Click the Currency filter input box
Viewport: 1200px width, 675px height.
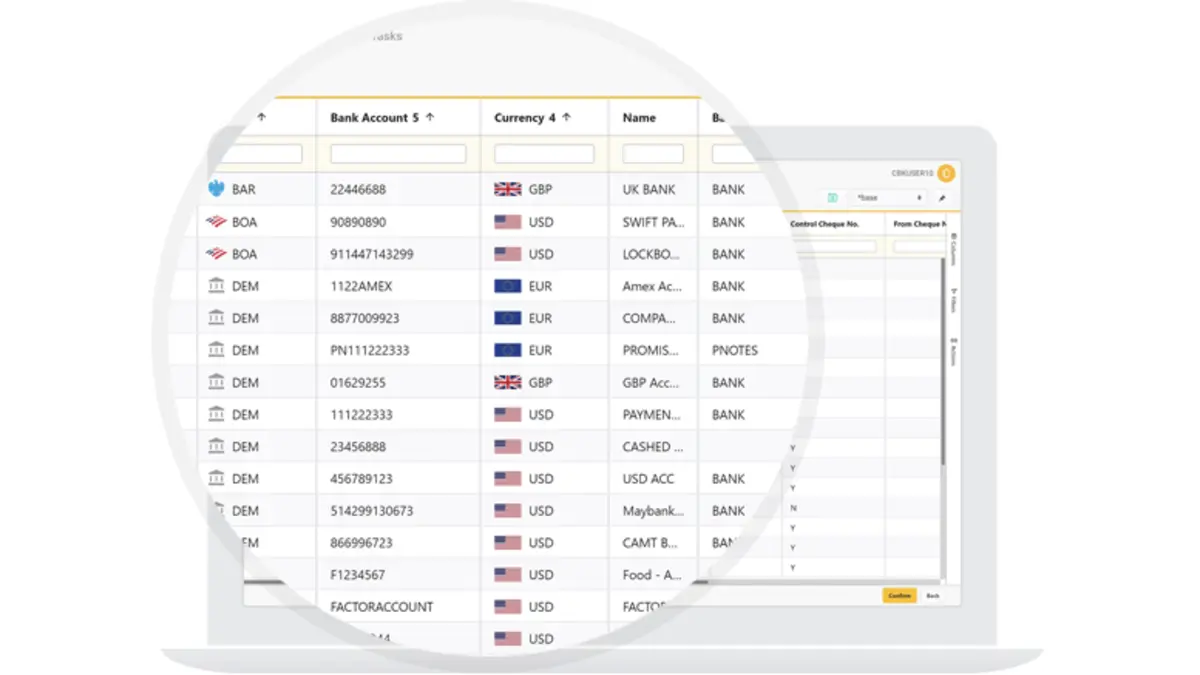[x=544, y=153]
